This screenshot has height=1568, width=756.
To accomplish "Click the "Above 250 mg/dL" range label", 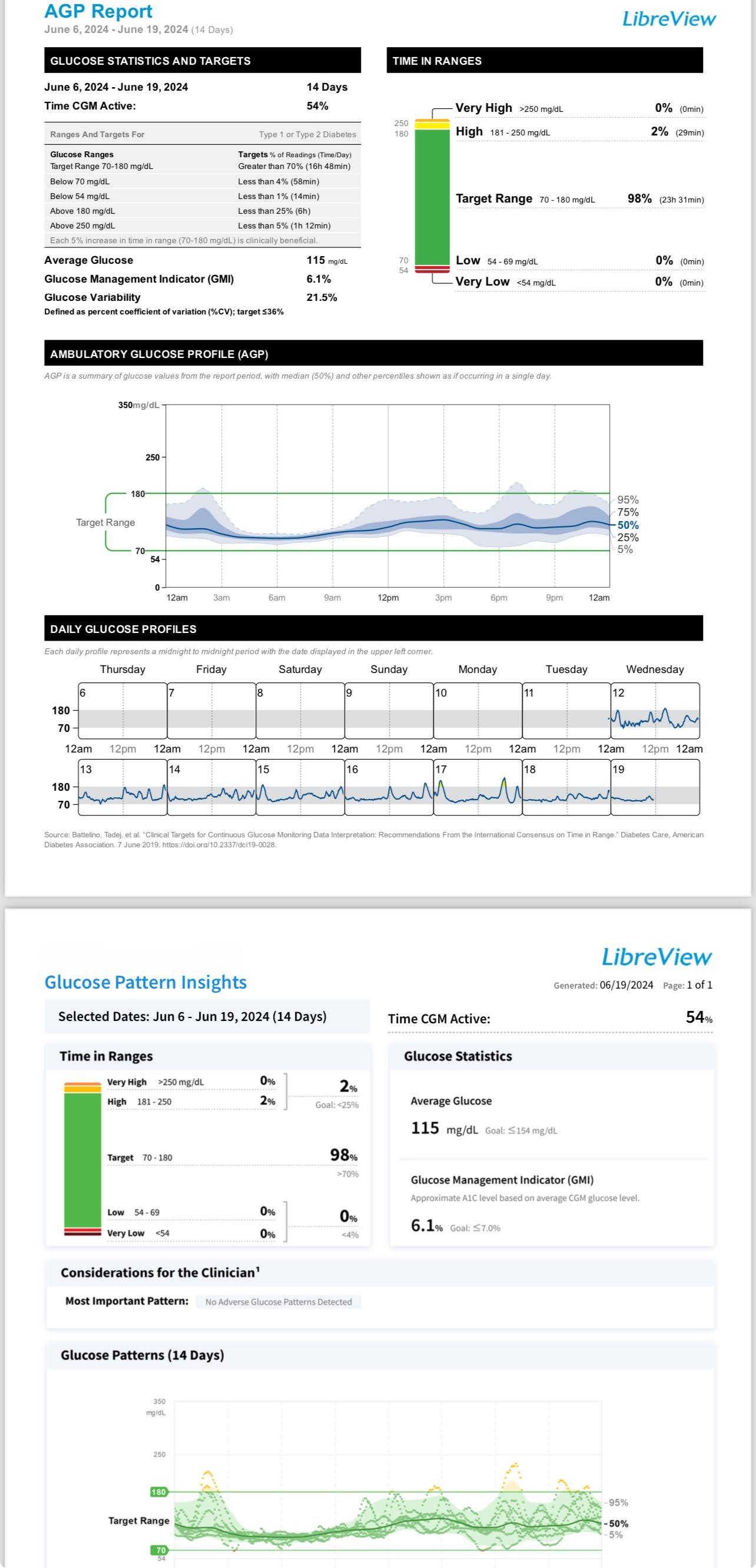I will (x=82, y=225).
